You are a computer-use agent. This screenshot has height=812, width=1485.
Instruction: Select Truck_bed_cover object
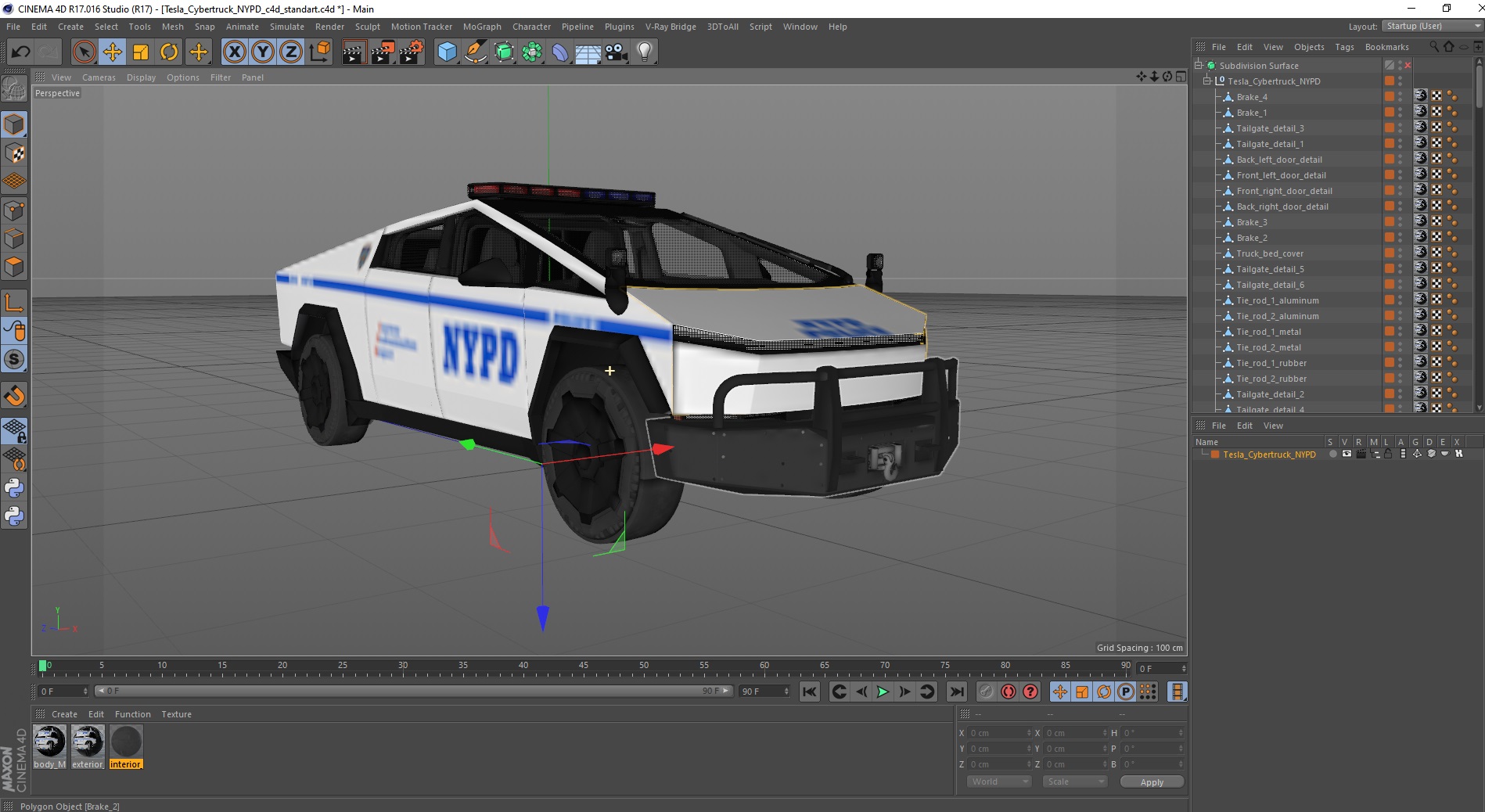tap(1270, 253)
